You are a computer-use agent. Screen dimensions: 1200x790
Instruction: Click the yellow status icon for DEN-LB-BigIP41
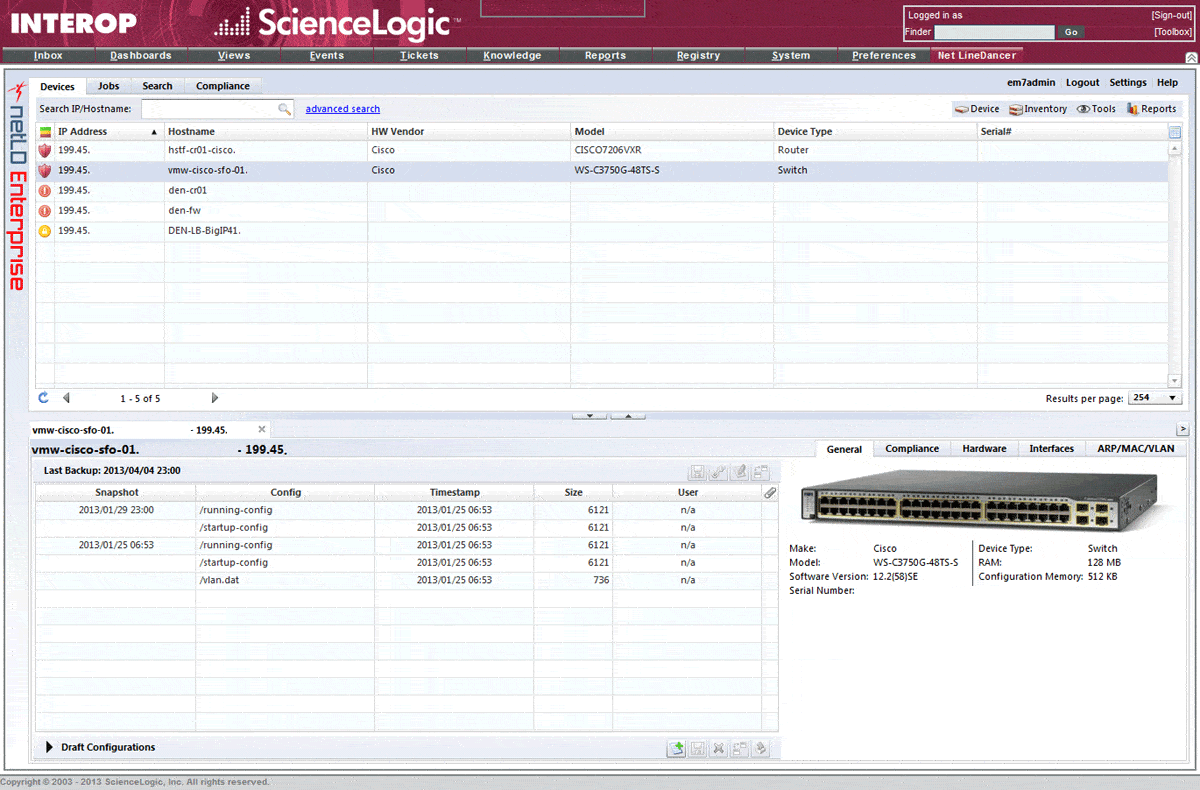45,230
